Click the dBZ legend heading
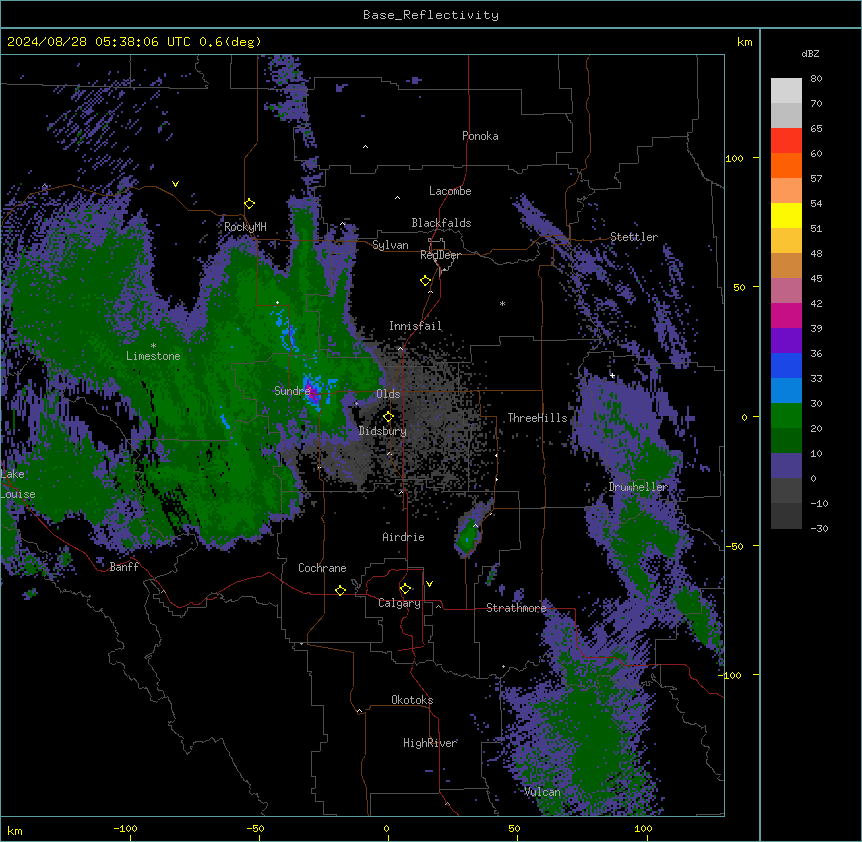 tap(810, 54)
